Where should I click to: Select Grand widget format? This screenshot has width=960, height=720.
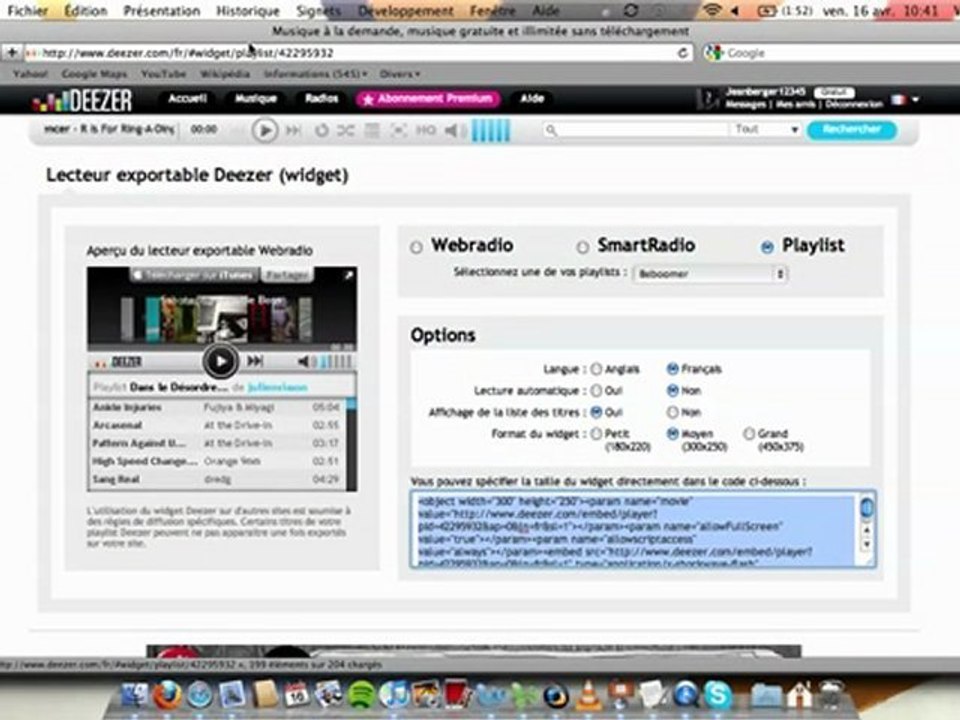pyautogui.click(x=749, y=433)
